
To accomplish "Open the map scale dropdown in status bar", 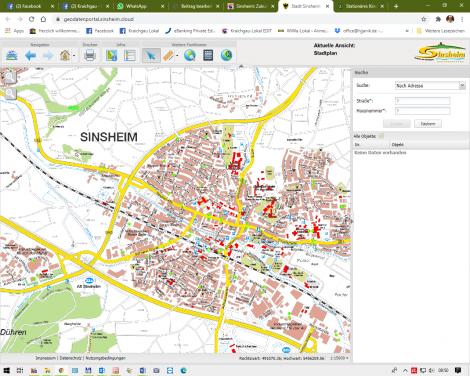I will tap(339, 358).
